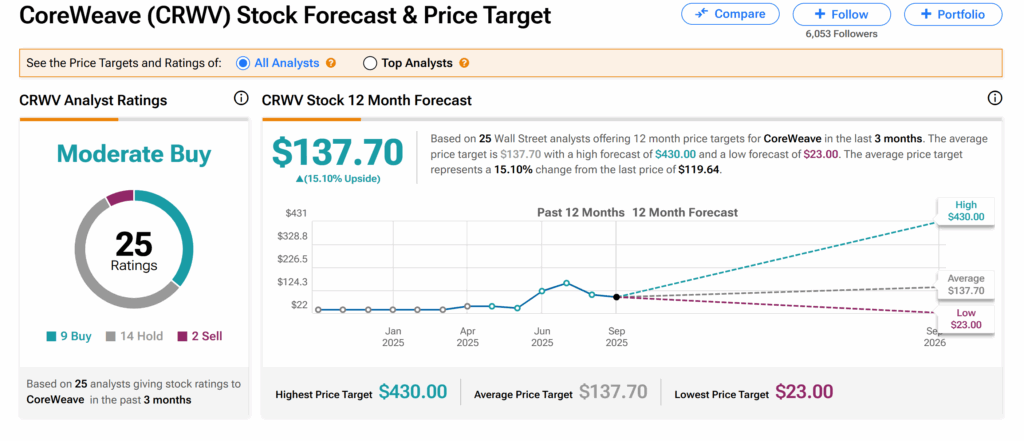The width and height of the screenshot is (1024, 441).
Task: Click the gray Hold legend swatch
Action: point(109,336)
